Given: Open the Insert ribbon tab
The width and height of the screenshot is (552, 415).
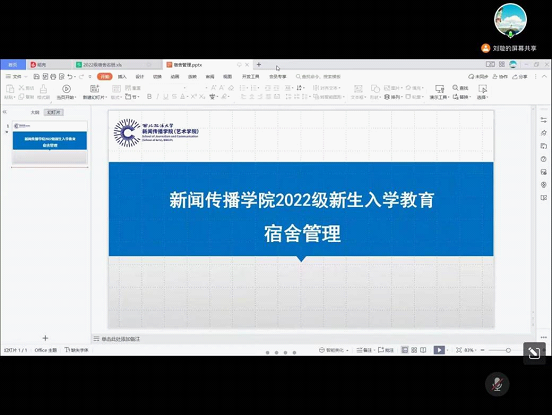Looking at the screenshot, I should point(122,76).
